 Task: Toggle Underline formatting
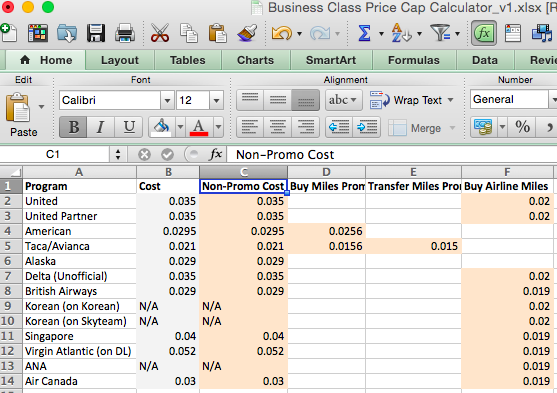[129, 127]
